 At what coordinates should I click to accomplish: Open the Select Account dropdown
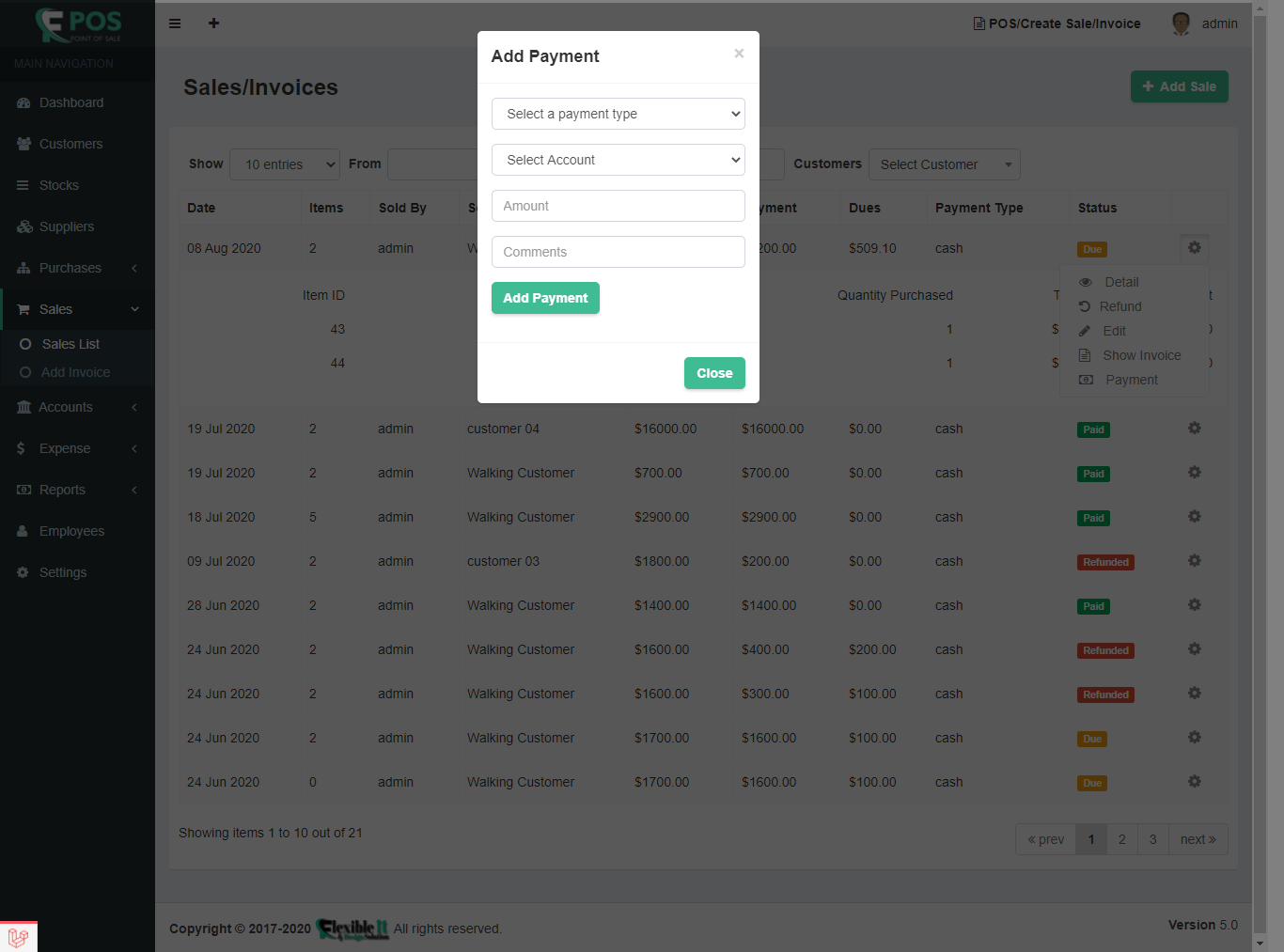click(618, 160)
